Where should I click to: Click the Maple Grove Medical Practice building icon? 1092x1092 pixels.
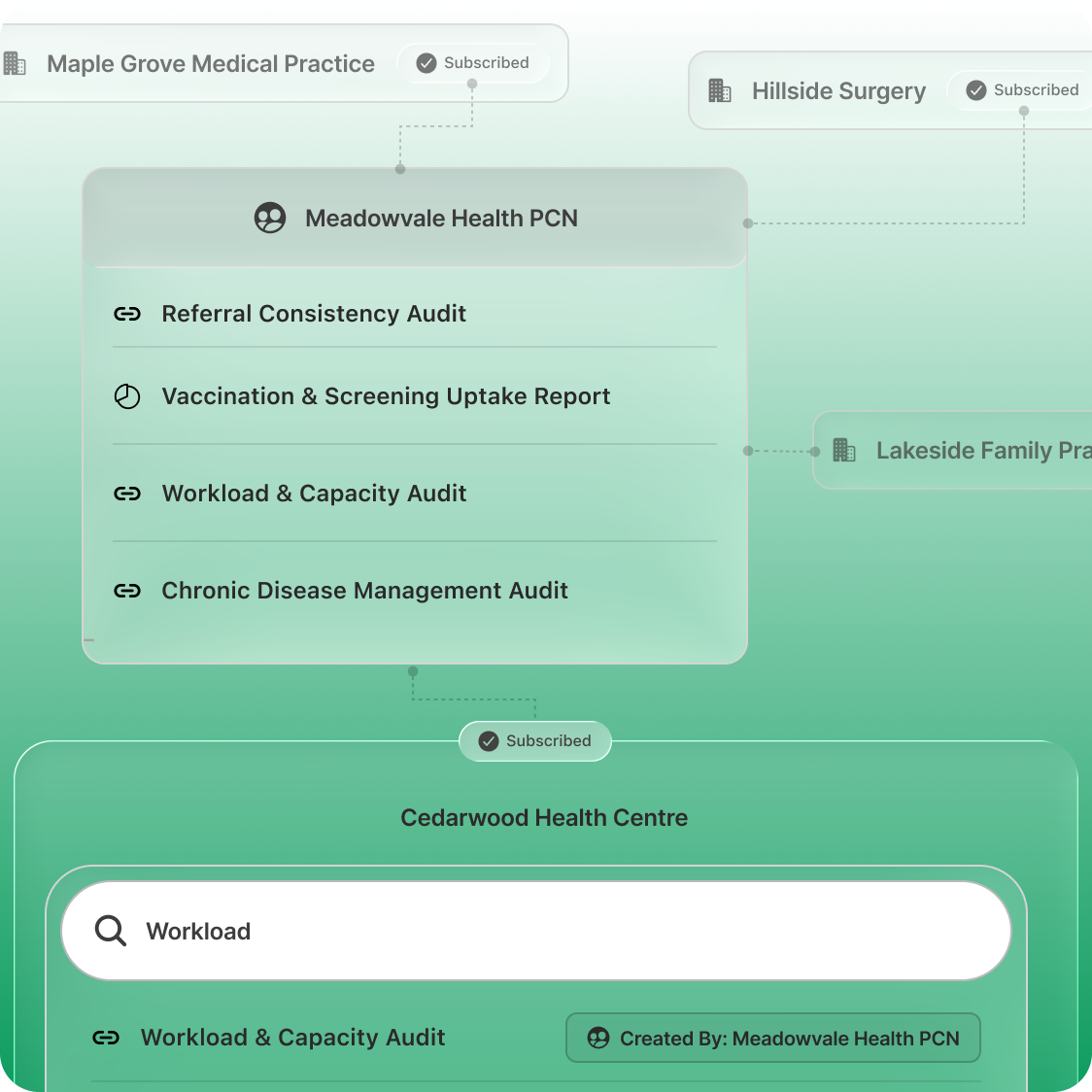tap(14, 63)
